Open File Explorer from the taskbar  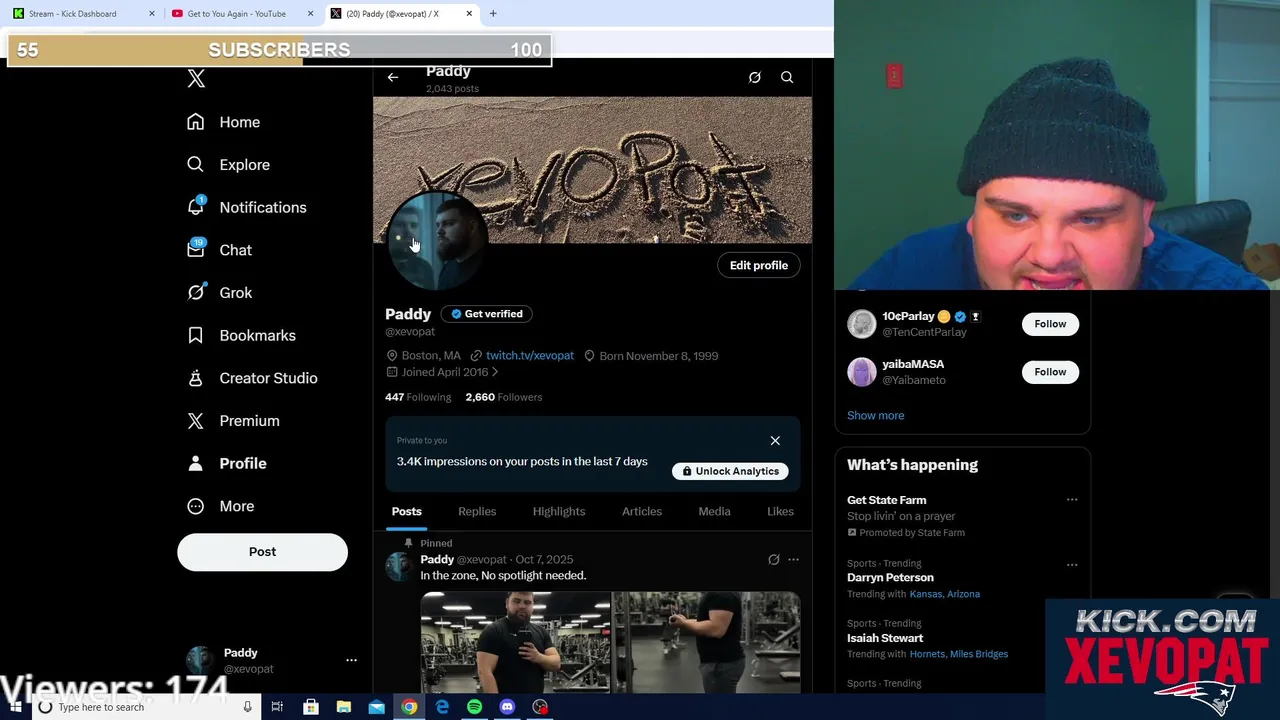343,707
